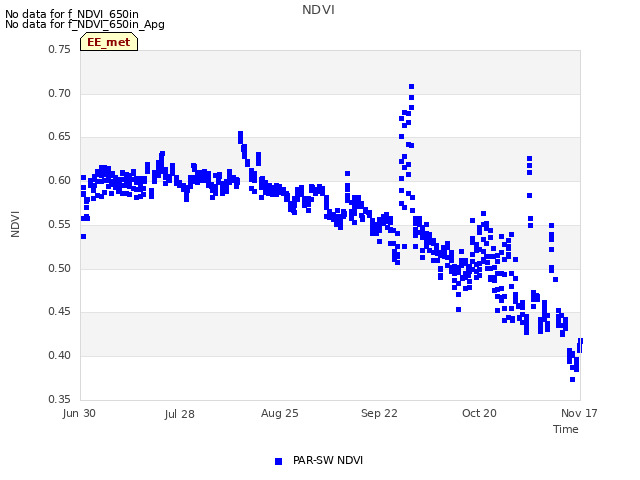640x480 pixels.
Task: Click the EE_met label box
Action: pos(109,42)
